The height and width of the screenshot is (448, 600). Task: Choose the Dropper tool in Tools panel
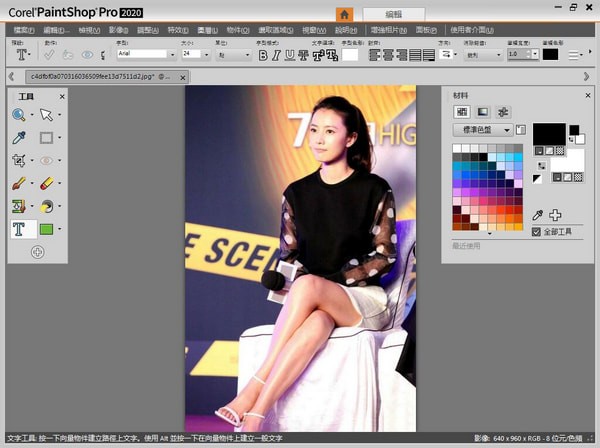[18, 138]
